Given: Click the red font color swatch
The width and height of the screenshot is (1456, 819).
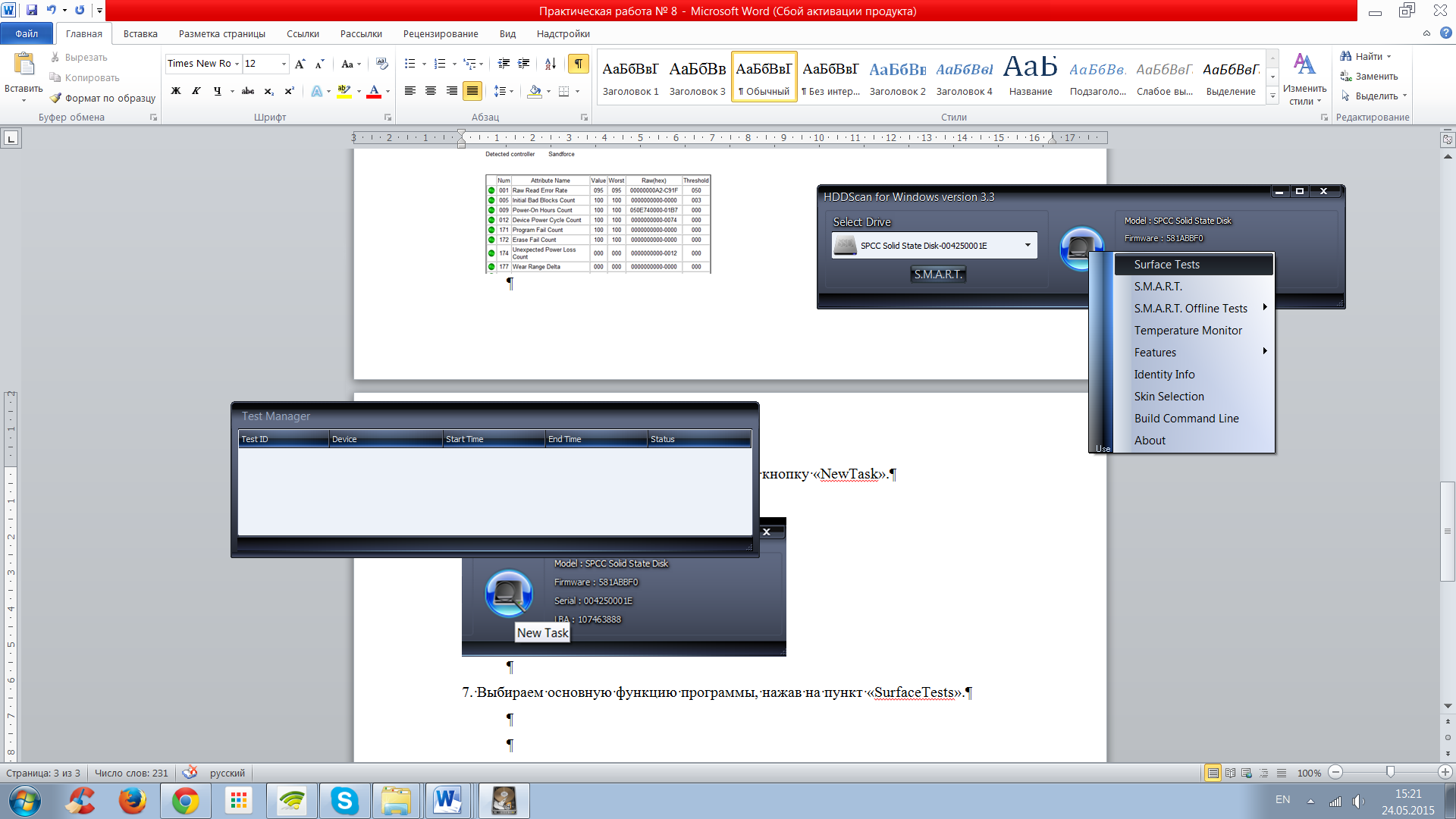Looking at the screenshot, I should pyautogui.click(x=374, y=91).
